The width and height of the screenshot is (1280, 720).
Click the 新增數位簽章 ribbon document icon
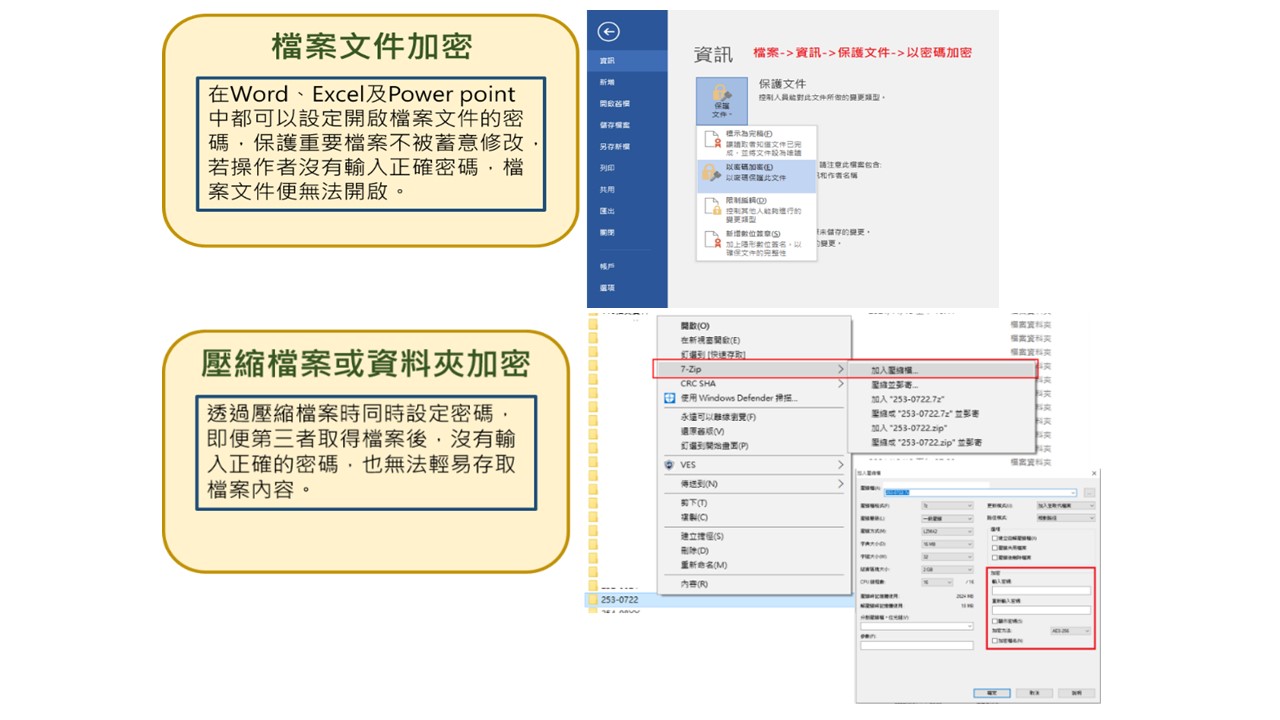tap(711, 241)
